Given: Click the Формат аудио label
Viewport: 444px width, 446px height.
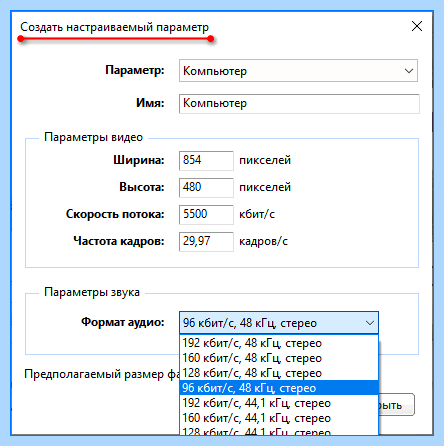Looking at the screenshot, I should 123,322.
